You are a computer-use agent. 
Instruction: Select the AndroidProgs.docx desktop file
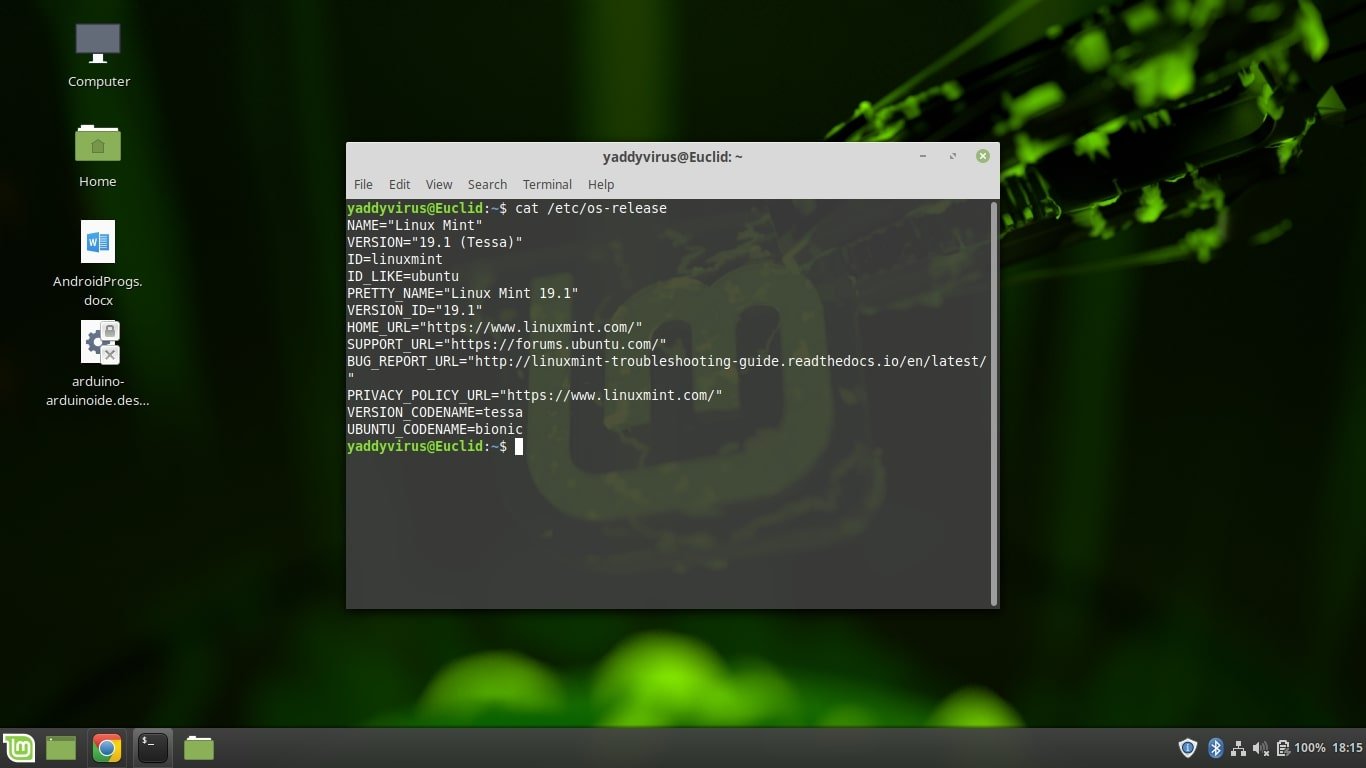pos(98,264)
